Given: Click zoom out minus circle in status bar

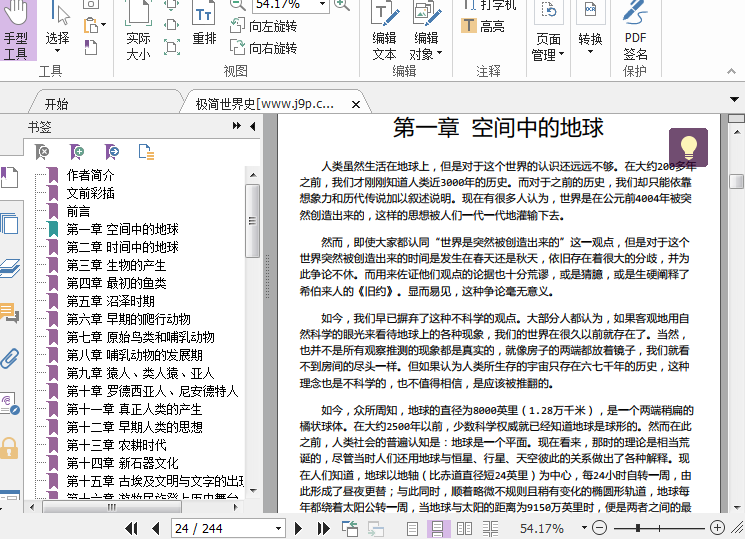Looking at the screenshot, I should click(x=600, y=528).
